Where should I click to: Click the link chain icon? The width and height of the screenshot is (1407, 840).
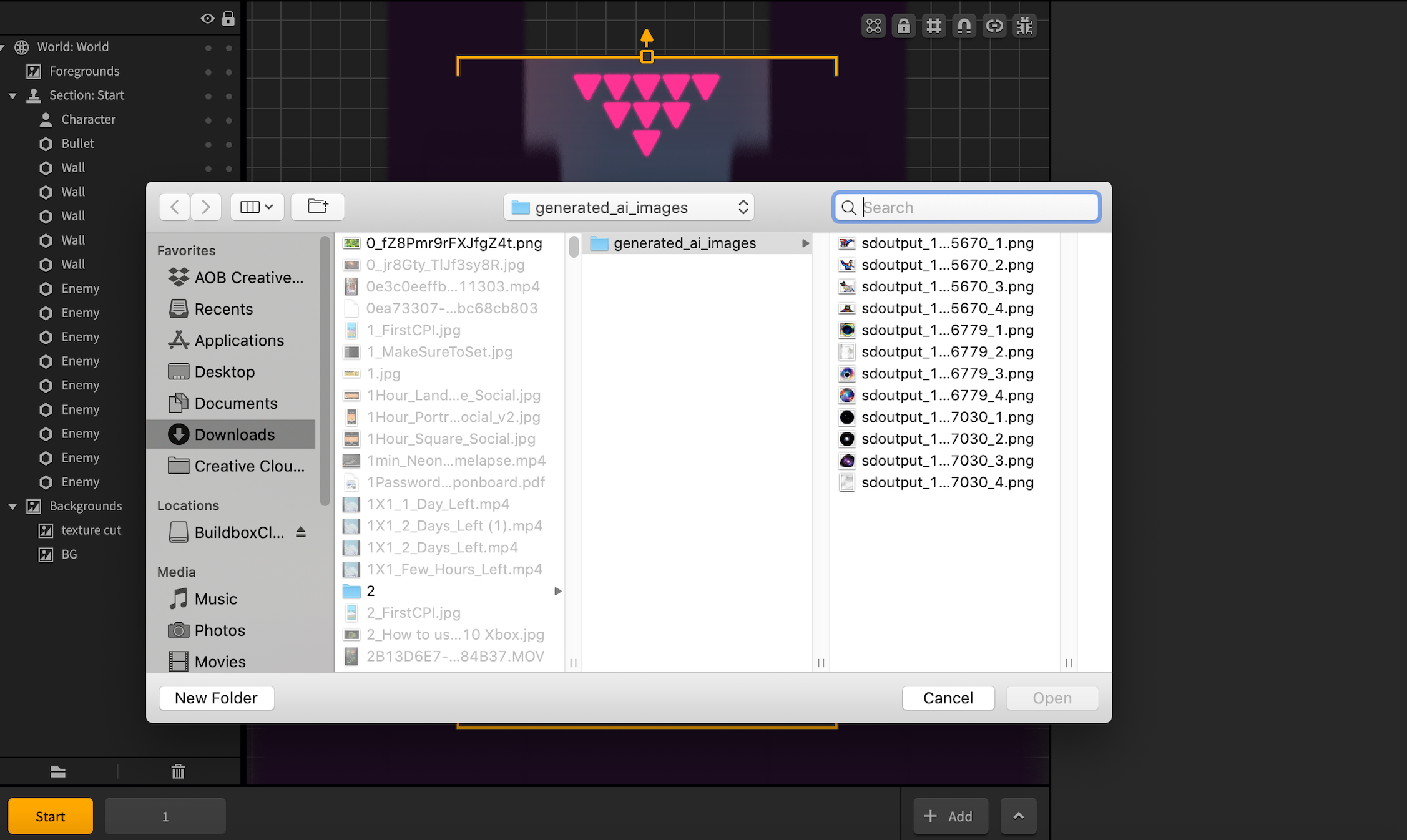(994, 26)
